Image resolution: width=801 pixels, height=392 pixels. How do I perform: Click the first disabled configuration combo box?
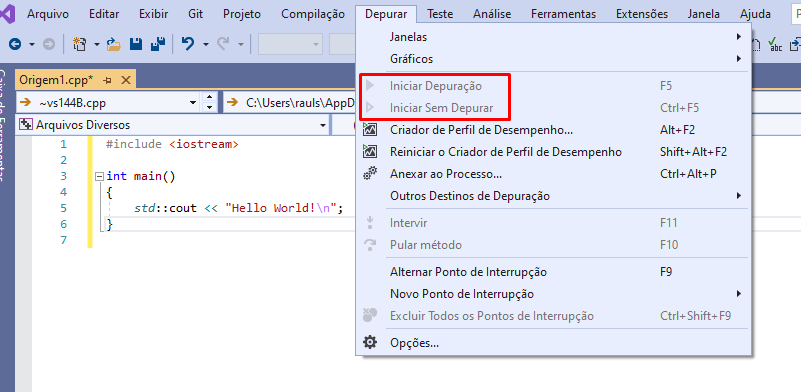pos(290,44)
